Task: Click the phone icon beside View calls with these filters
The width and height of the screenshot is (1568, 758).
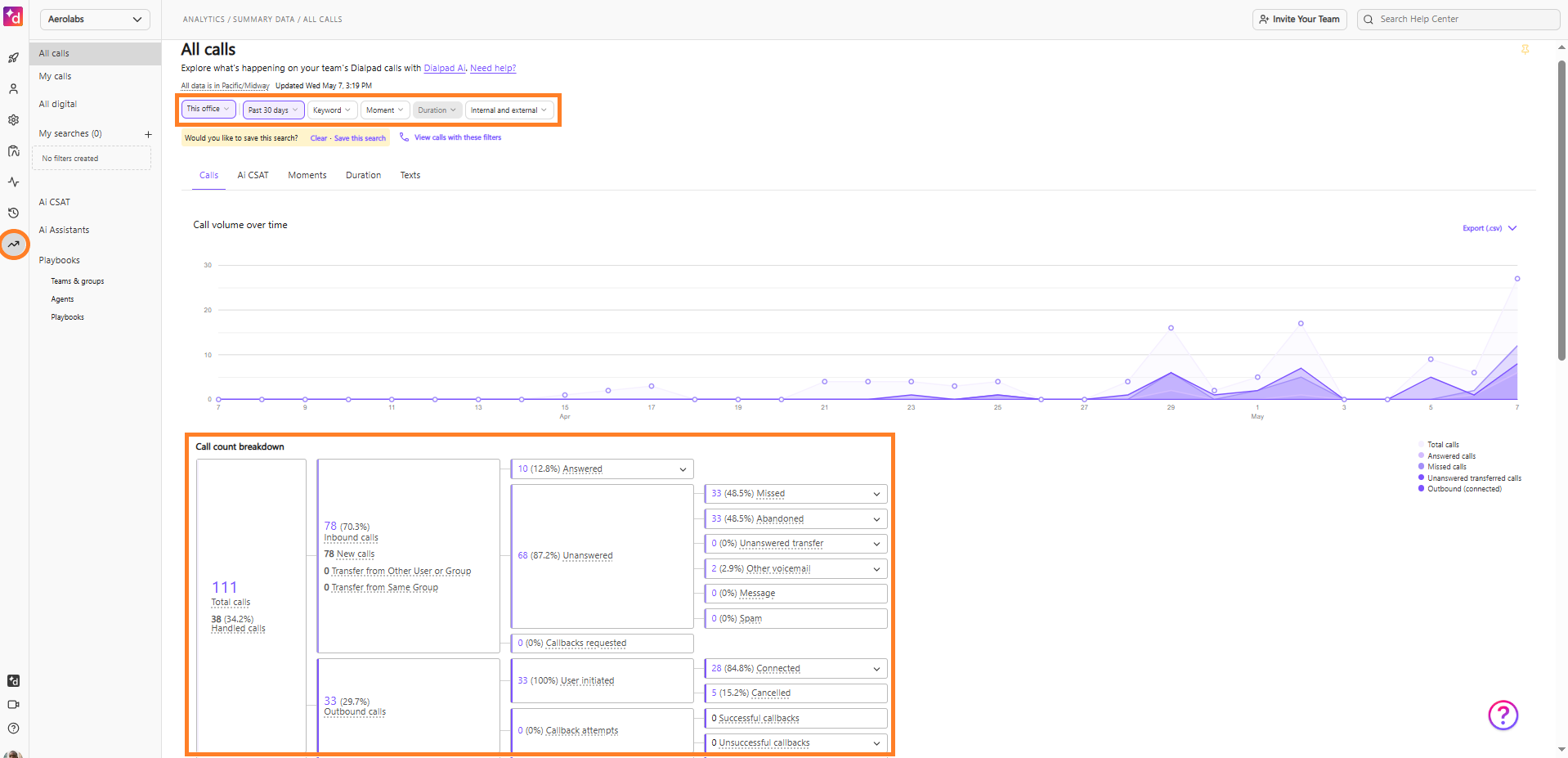Action: tap(404, 137)
